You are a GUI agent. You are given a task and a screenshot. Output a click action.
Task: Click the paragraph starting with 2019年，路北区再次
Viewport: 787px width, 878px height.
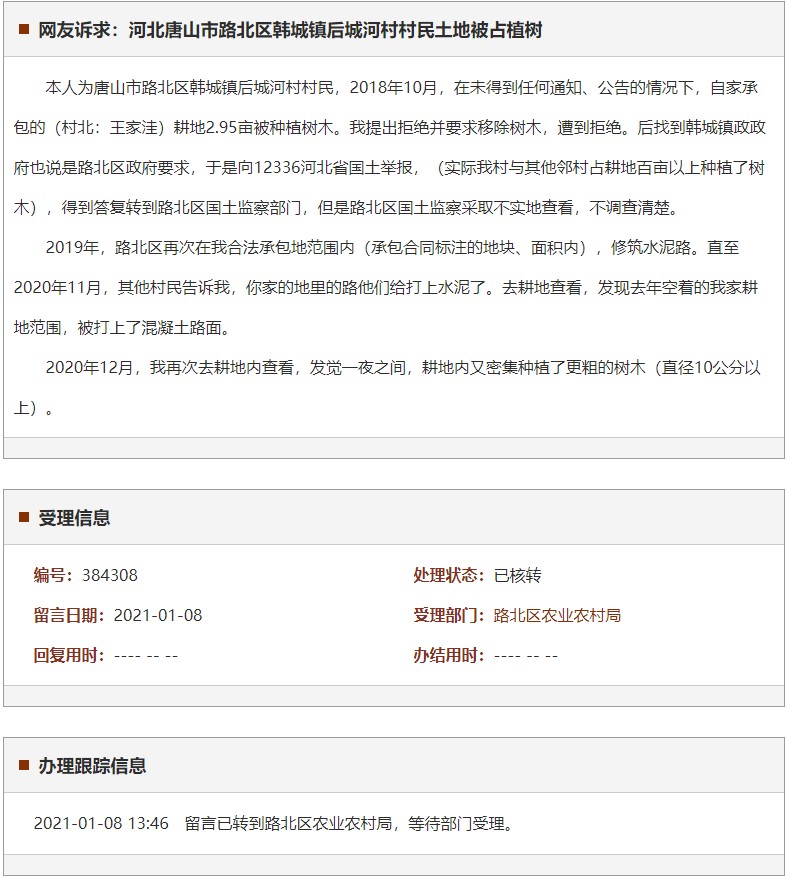coord(393,287)
